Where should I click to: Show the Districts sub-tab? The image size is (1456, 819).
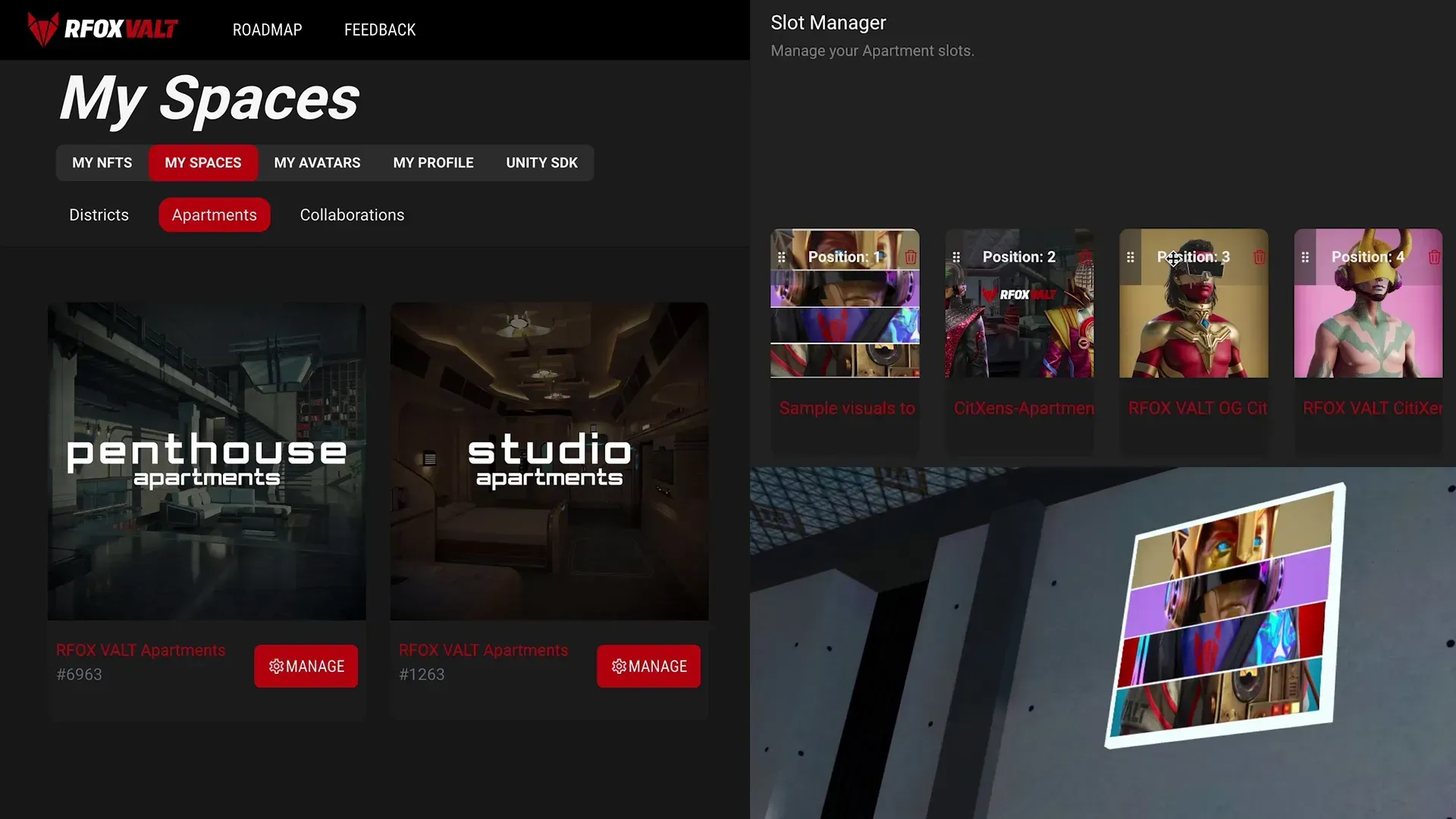pos(99,215)
